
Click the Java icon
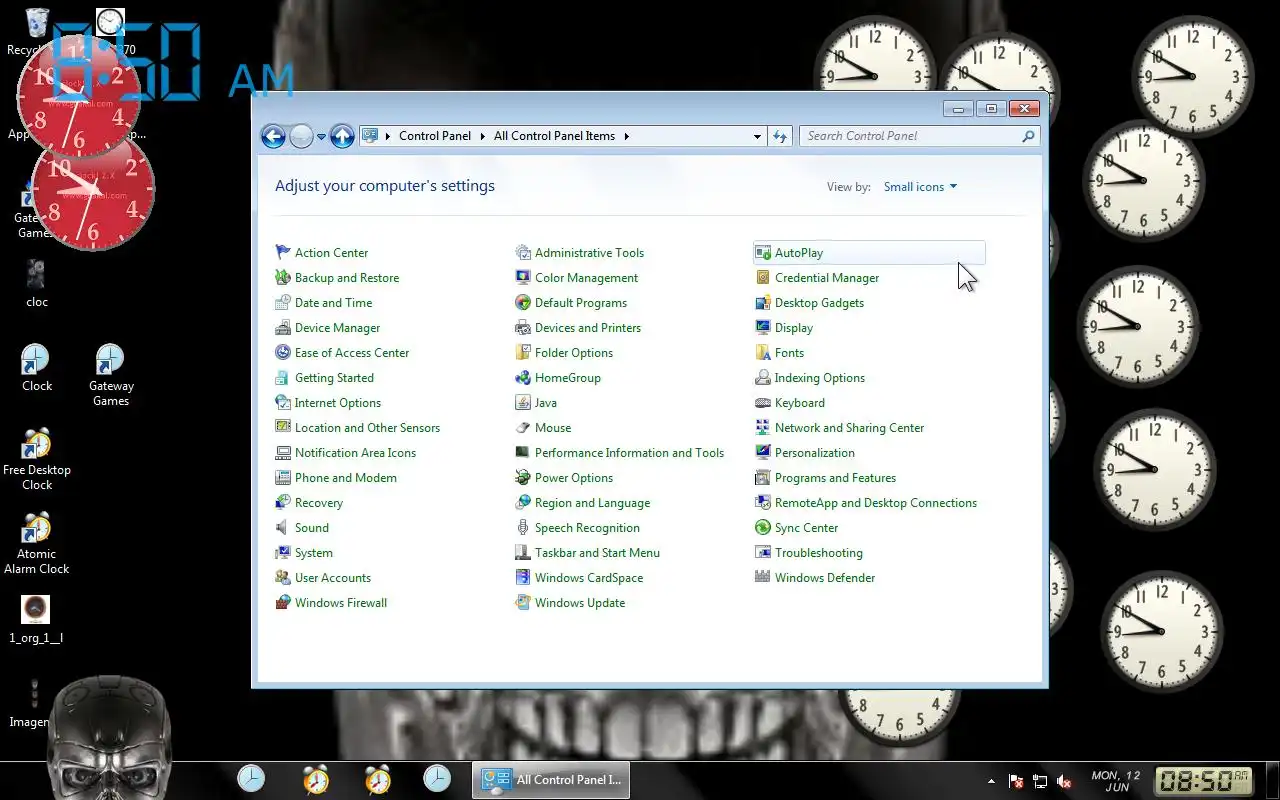pyautogui.click(x=523, y=403)
